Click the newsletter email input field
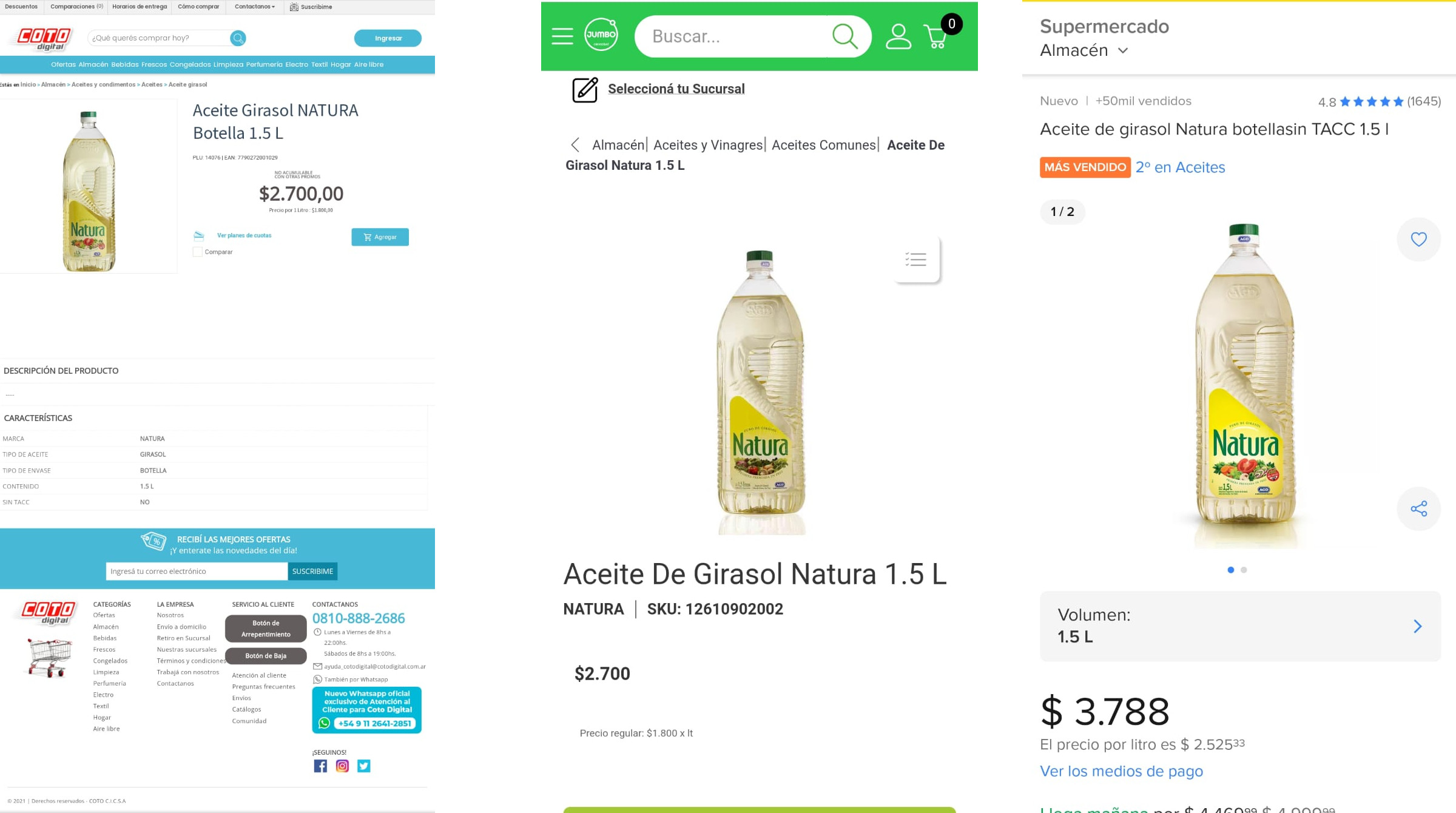This screenshot has height=813, width=1456. tap(197, 571)
